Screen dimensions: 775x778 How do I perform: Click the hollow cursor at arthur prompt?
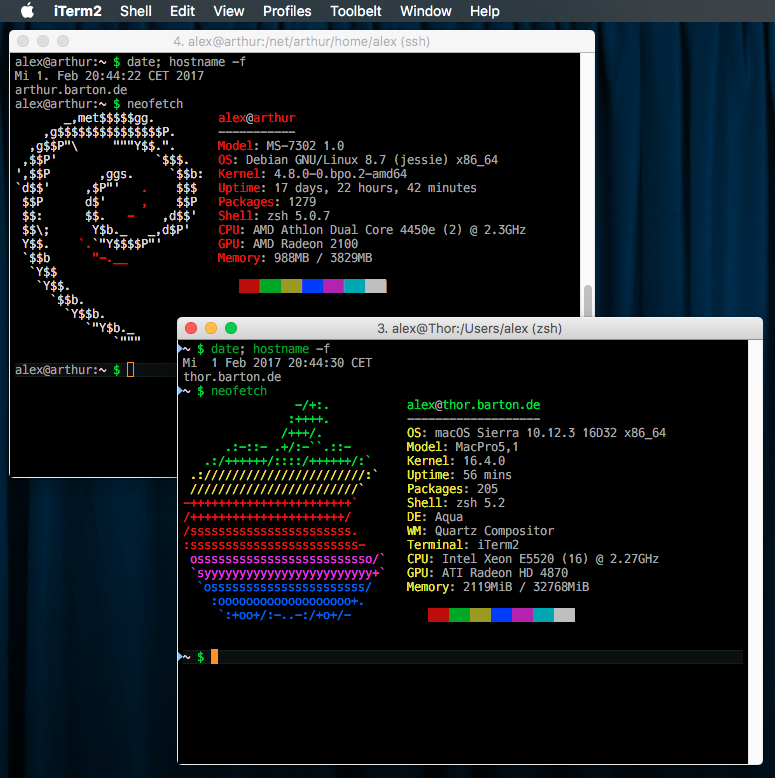[130, 369]
